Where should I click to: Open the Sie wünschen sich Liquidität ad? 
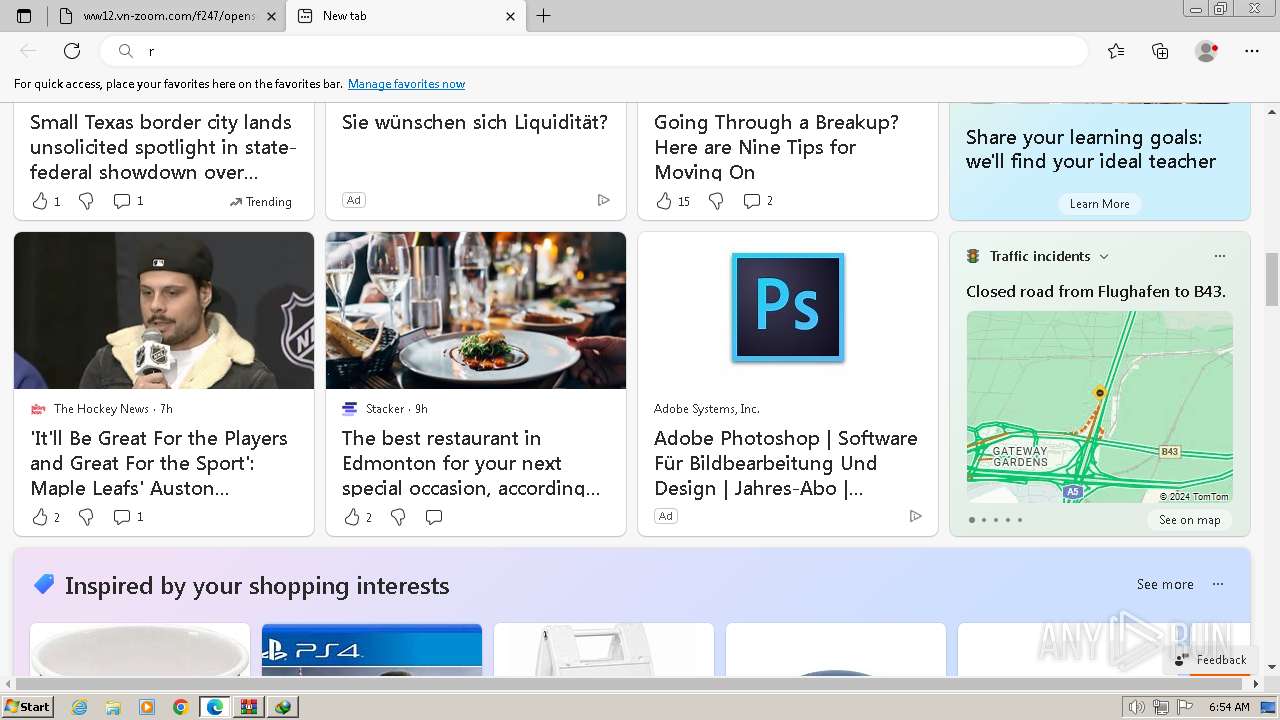tap(475, 122)
